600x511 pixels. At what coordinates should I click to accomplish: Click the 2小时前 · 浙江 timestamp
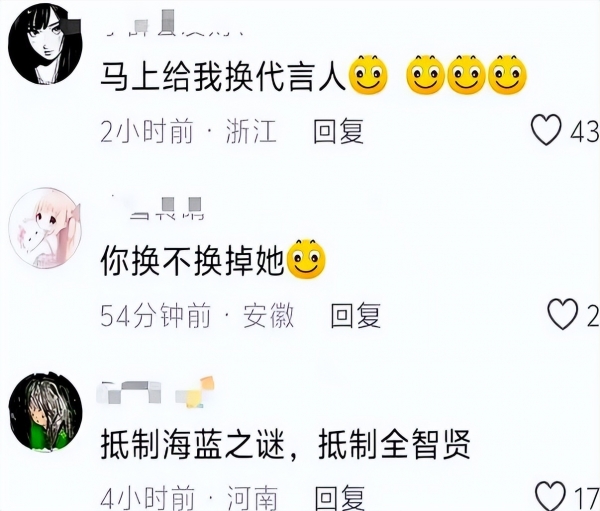[x=188, y=131]
